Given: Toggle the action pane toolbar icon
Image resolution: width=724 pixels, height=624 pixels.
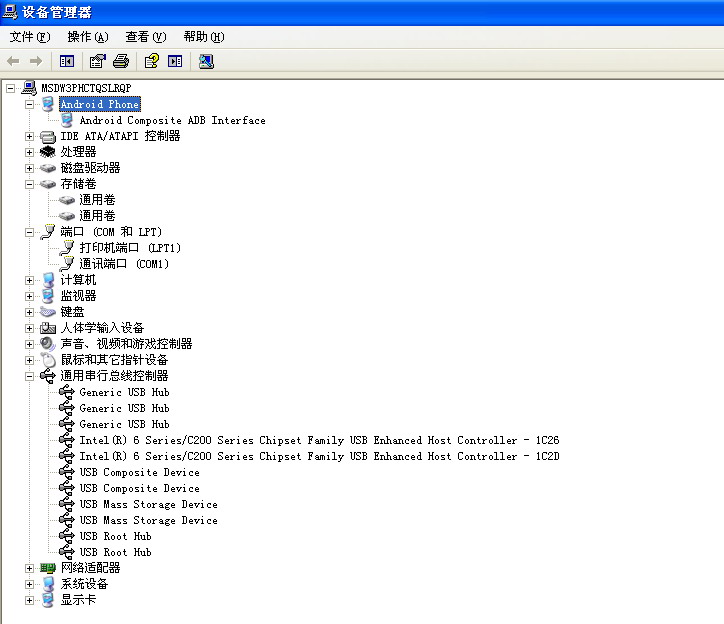Looking at the screenshot, I should [x=175, y=61].
